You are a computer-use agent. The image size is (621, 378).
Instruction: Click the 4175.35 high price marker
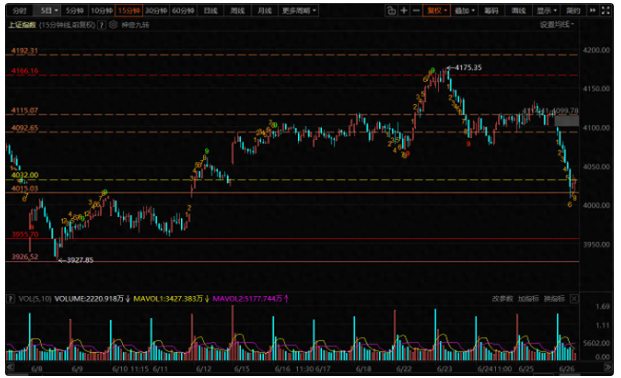(468, 68)
